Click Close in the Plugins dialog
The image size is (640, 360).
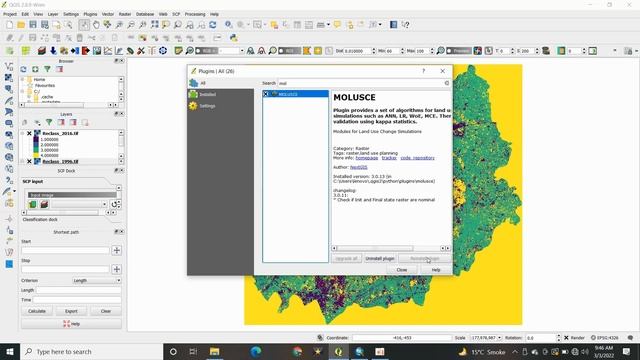click(x=402, y=270)
